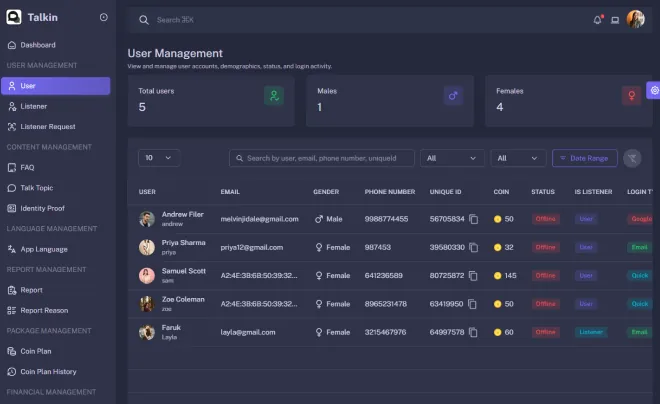Click the Male gender cell for Andrew Filer

328,219
